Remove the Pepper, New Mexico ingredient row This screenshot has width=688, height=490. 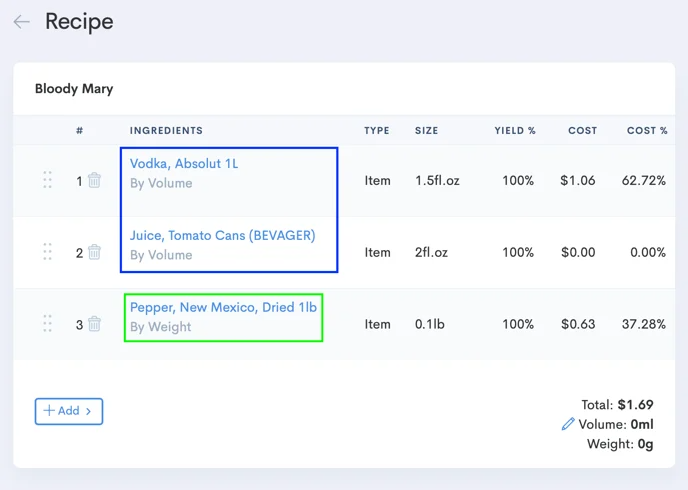click(x=94, y=324)
